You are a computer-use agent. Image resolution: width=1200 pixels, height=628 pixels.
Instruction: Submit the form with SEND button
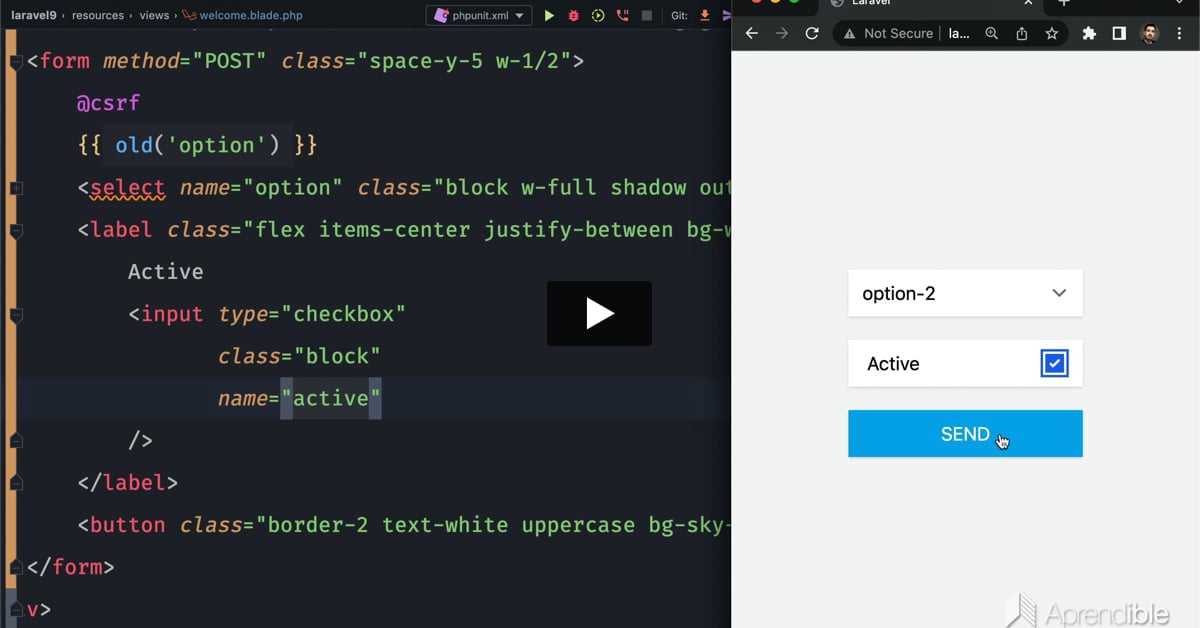tap(965, 434)
